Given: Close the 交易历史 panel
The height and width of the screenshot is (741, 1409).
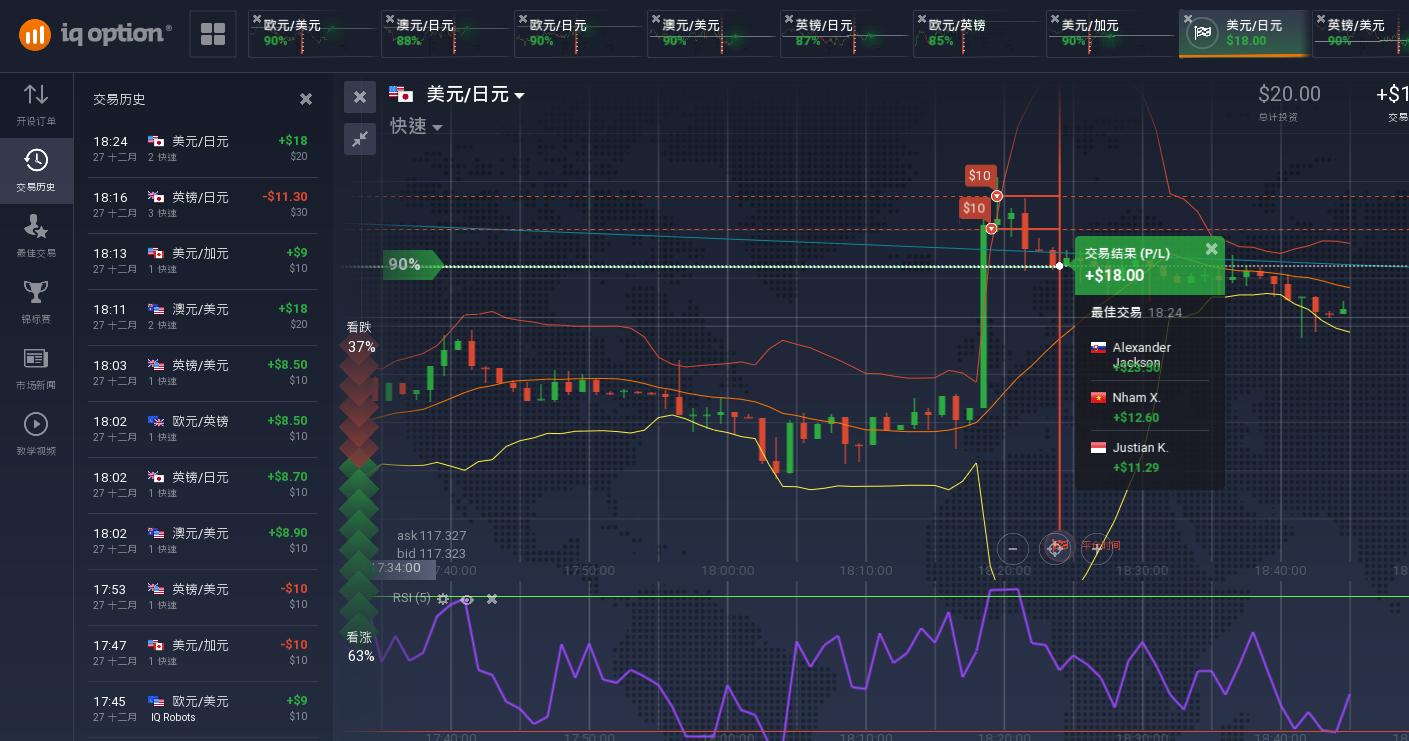Looking at the screenshot, I should 306,99.
